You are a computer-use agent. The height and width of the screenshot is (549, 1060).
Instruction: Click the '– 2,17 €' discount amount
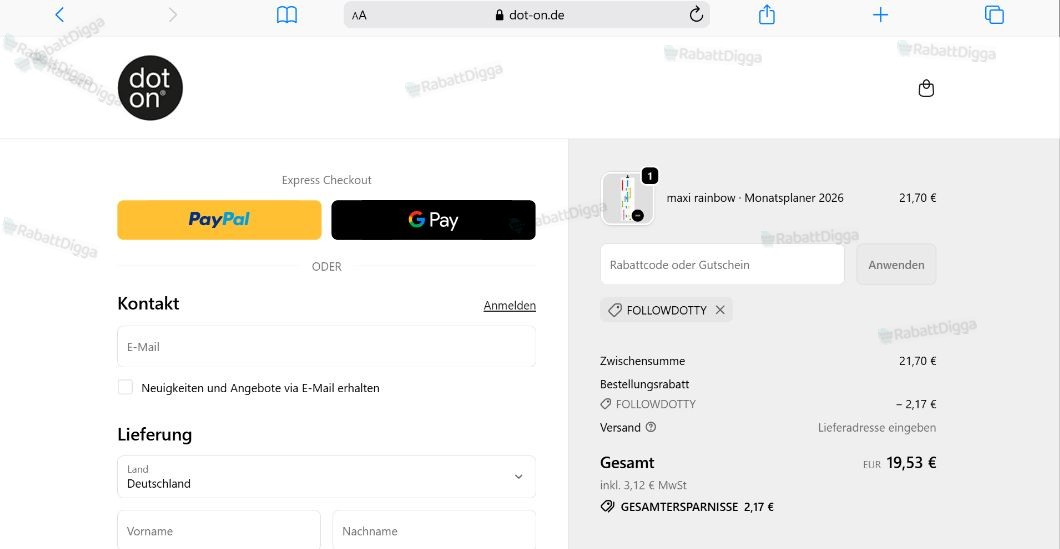point(916,404)
